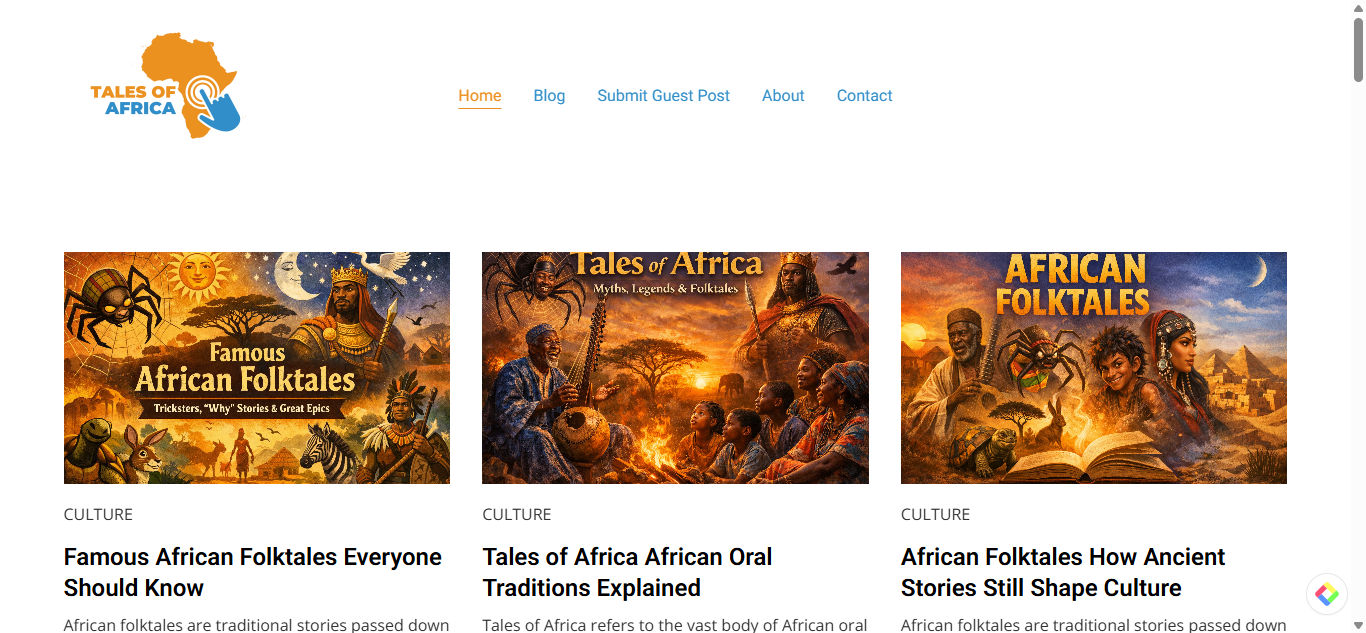Open the African Folktales book thumbnail

click(1094, 368)
